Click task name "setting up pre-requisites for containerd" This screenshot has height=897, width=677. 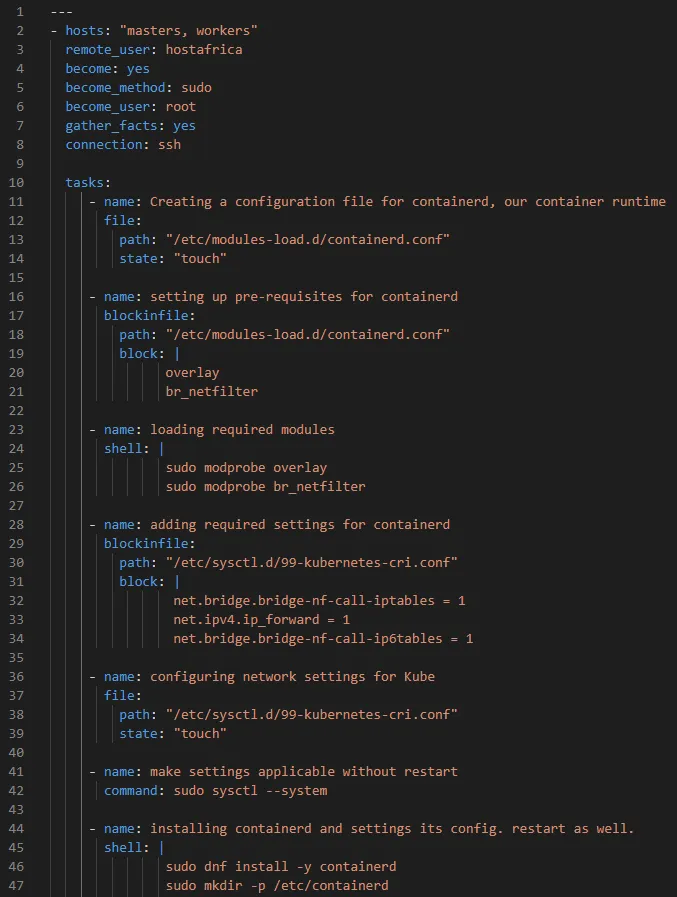tap(304, 296)
